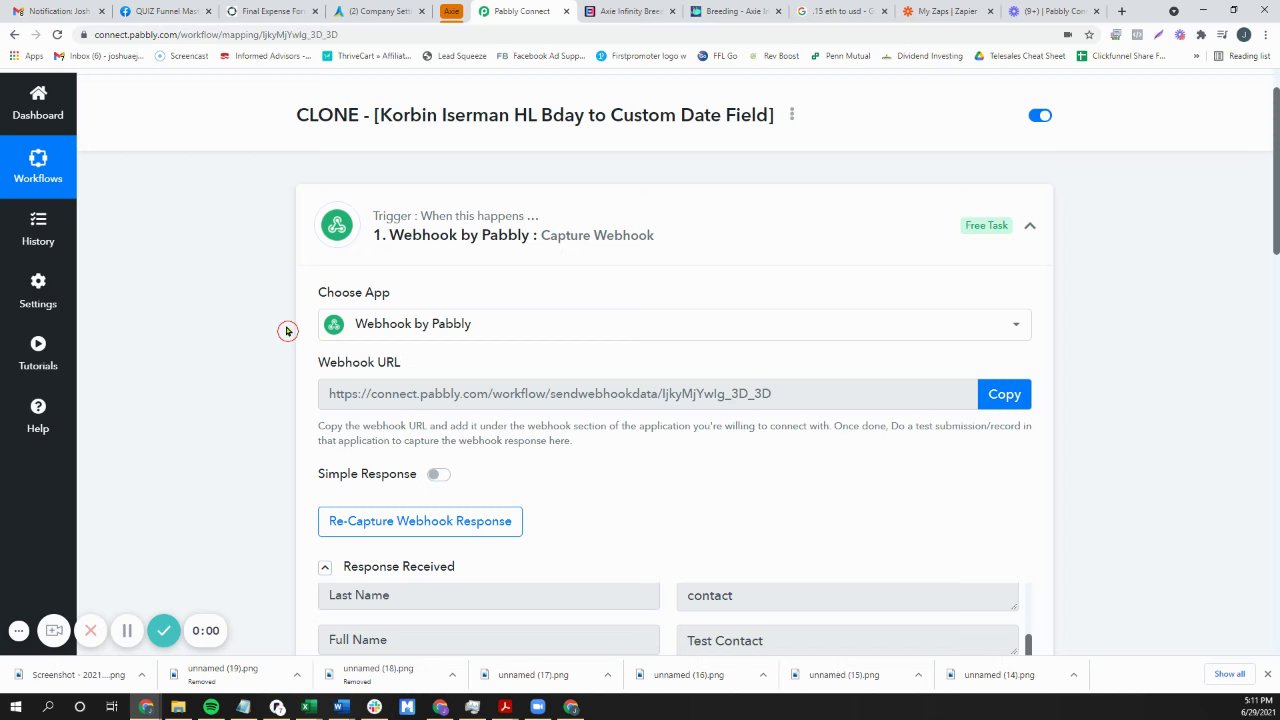Bookmark this page with the star
Screen dimensions: 1280x720
pyautogui.click(x=1089, y=34)
